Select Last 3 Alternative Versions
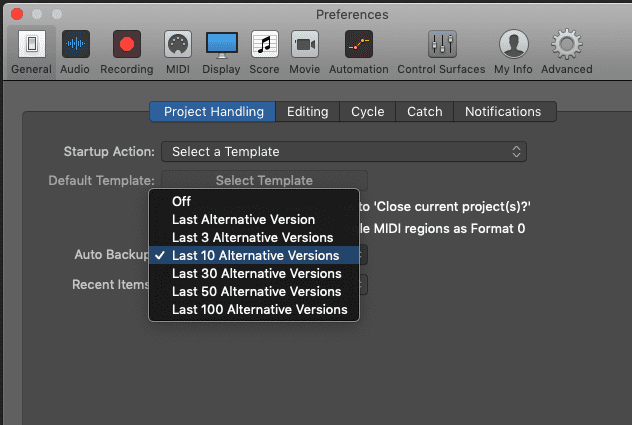 pyautogui.click(x=253, y=237)
